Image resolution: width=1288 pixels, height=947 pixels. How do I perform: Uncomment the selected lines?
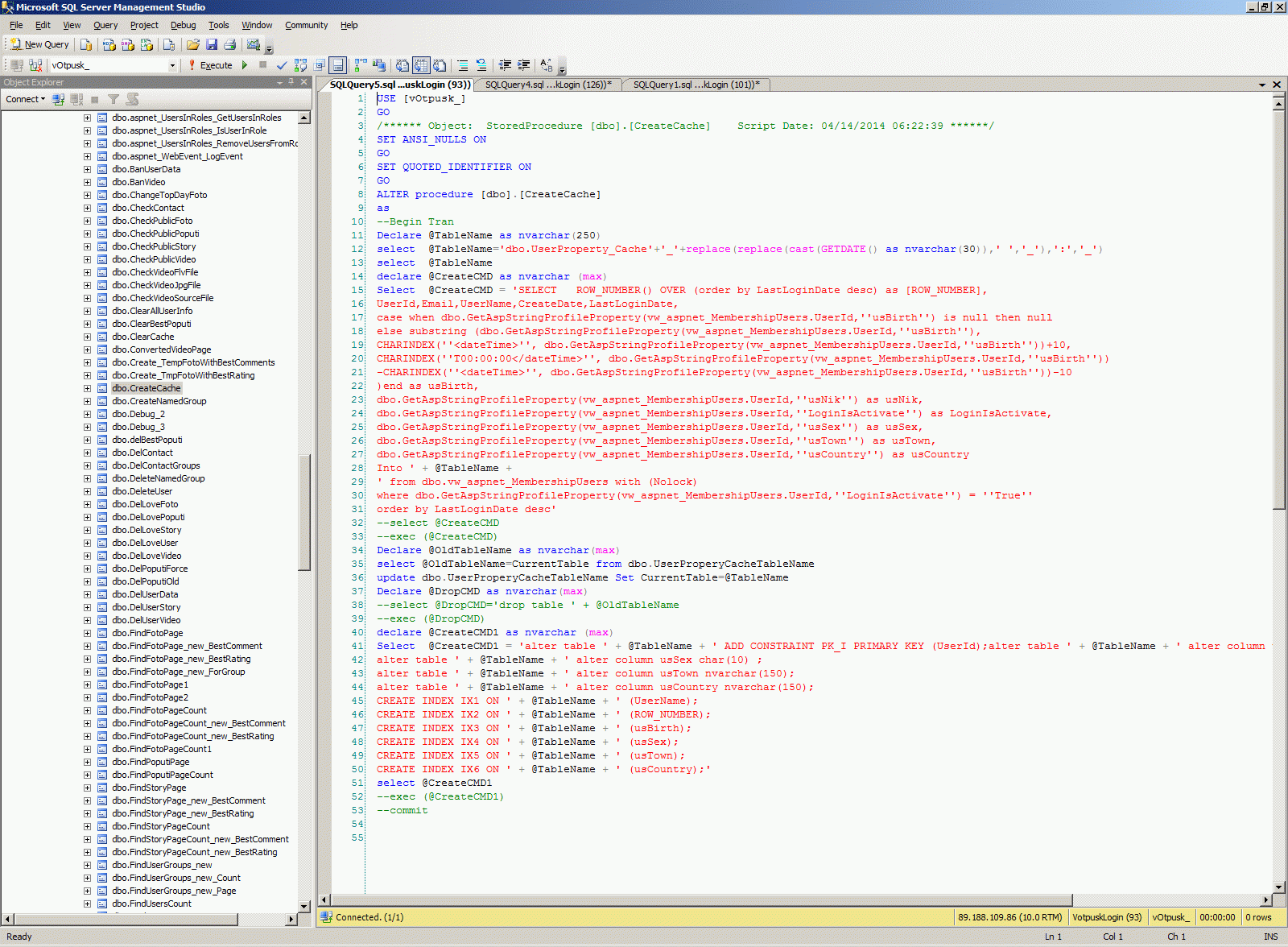click(481, 65)
